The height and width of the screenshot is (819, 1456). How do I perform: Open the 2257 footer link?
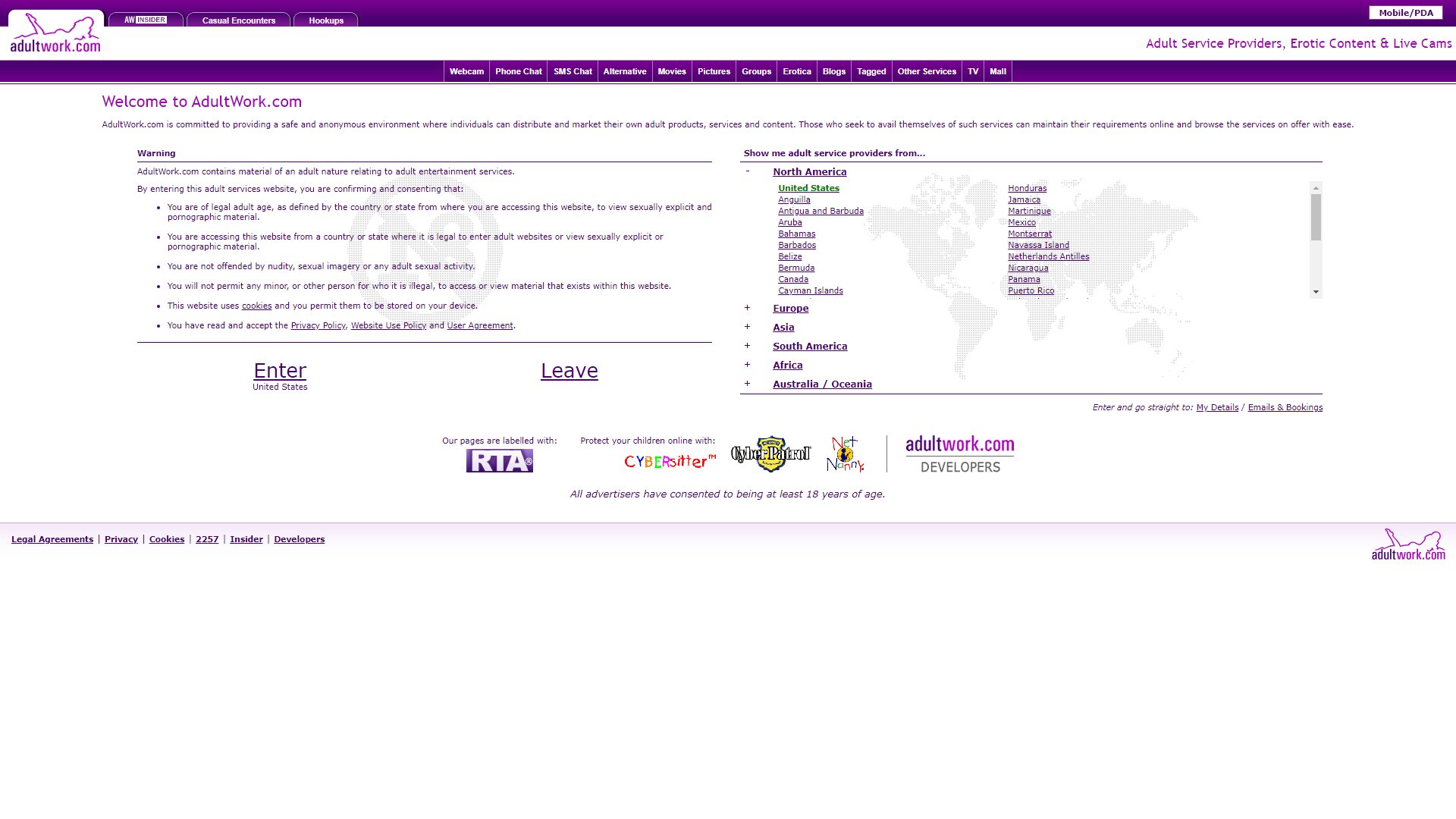coord(207,539)
